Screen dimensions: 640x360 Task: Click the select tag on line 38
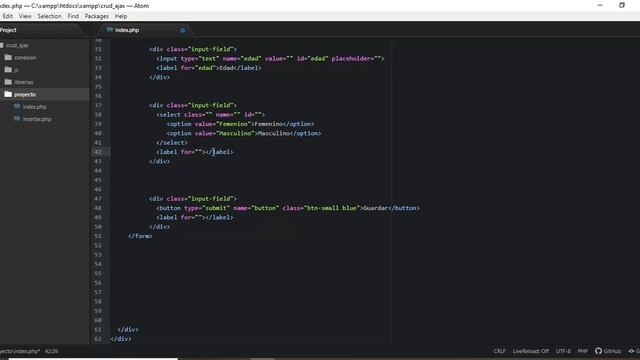click(211, 115)
